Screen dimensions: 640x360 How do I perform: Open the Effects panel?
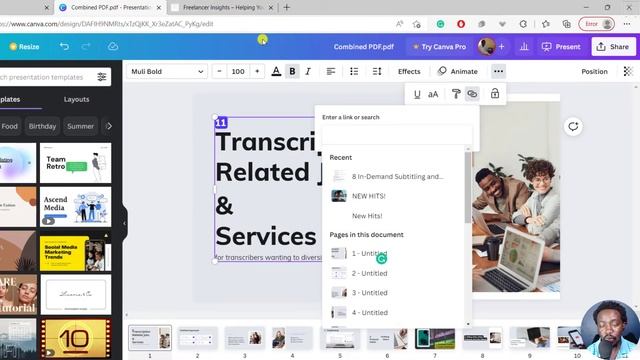(409, 71)
